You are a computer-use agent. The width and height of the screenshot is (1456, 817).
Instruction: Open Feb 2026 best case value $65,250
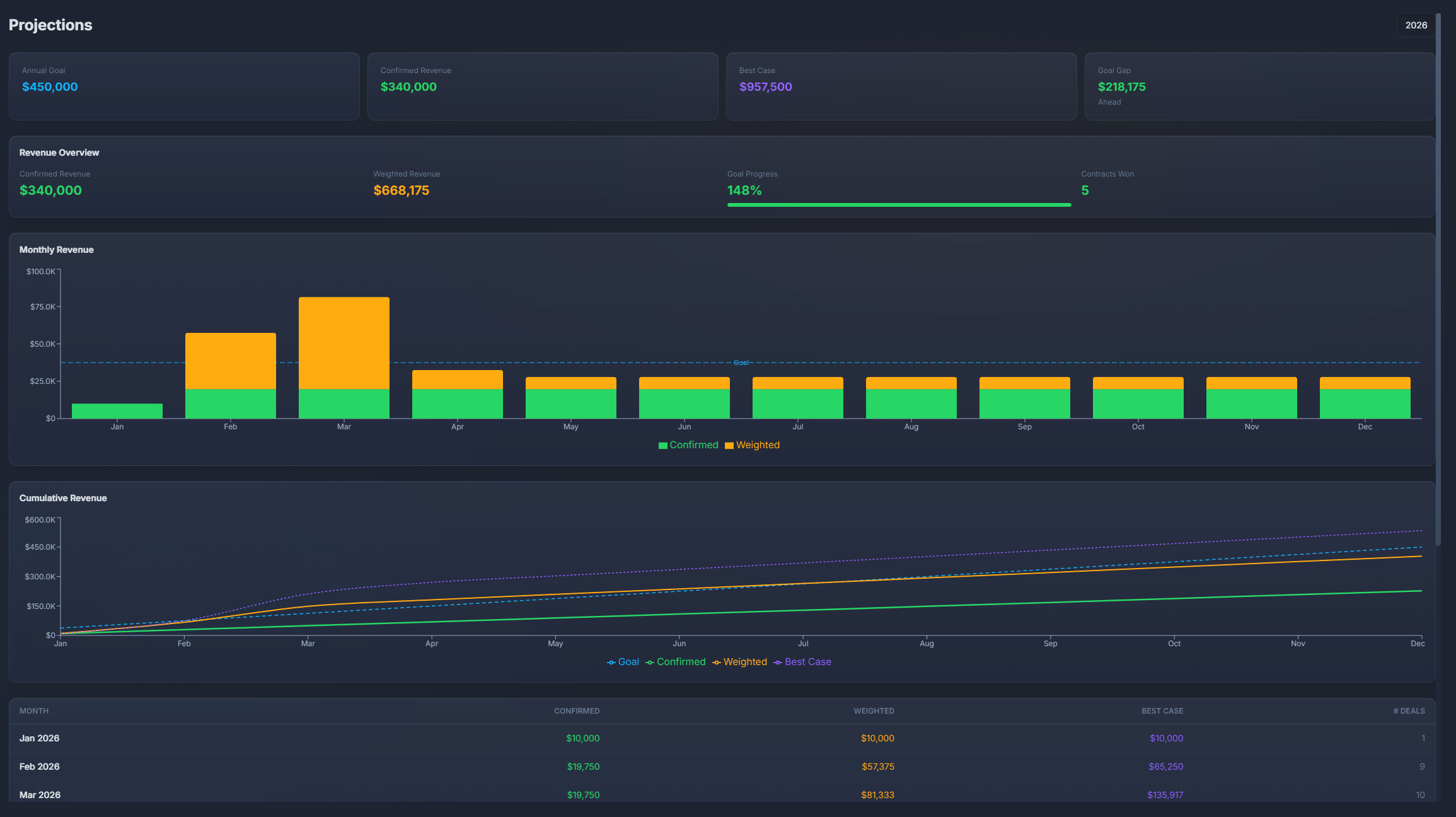click(1165, 766)
